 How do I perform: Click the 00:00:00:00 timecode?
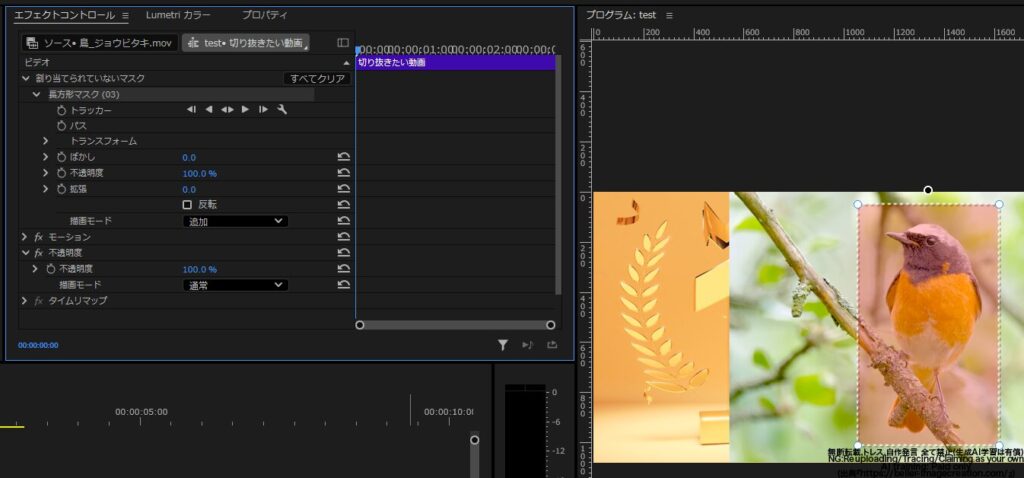[x=38, y=345]
